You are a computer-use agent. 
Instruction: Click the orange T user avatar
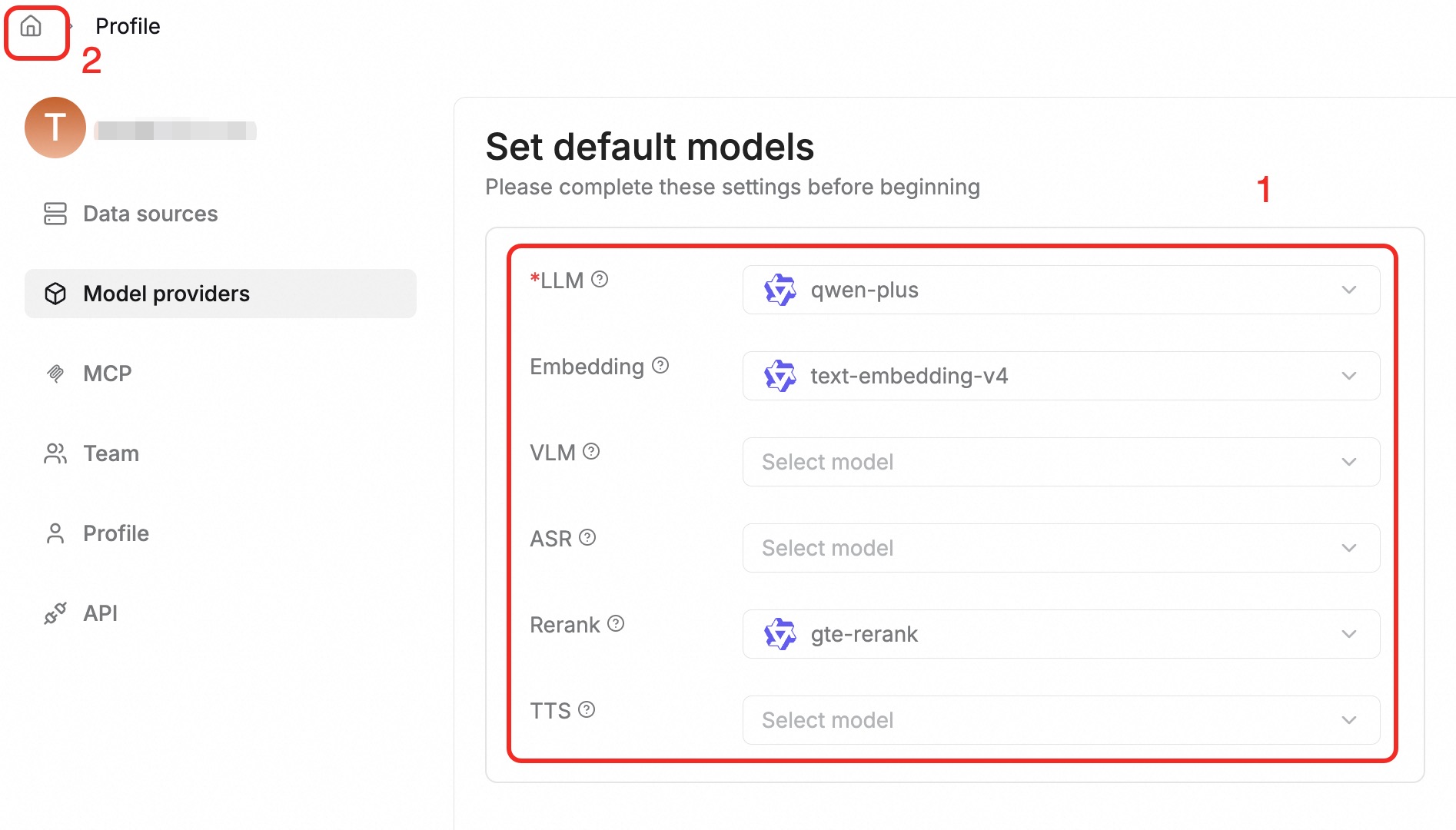click(x=55, y=128)
